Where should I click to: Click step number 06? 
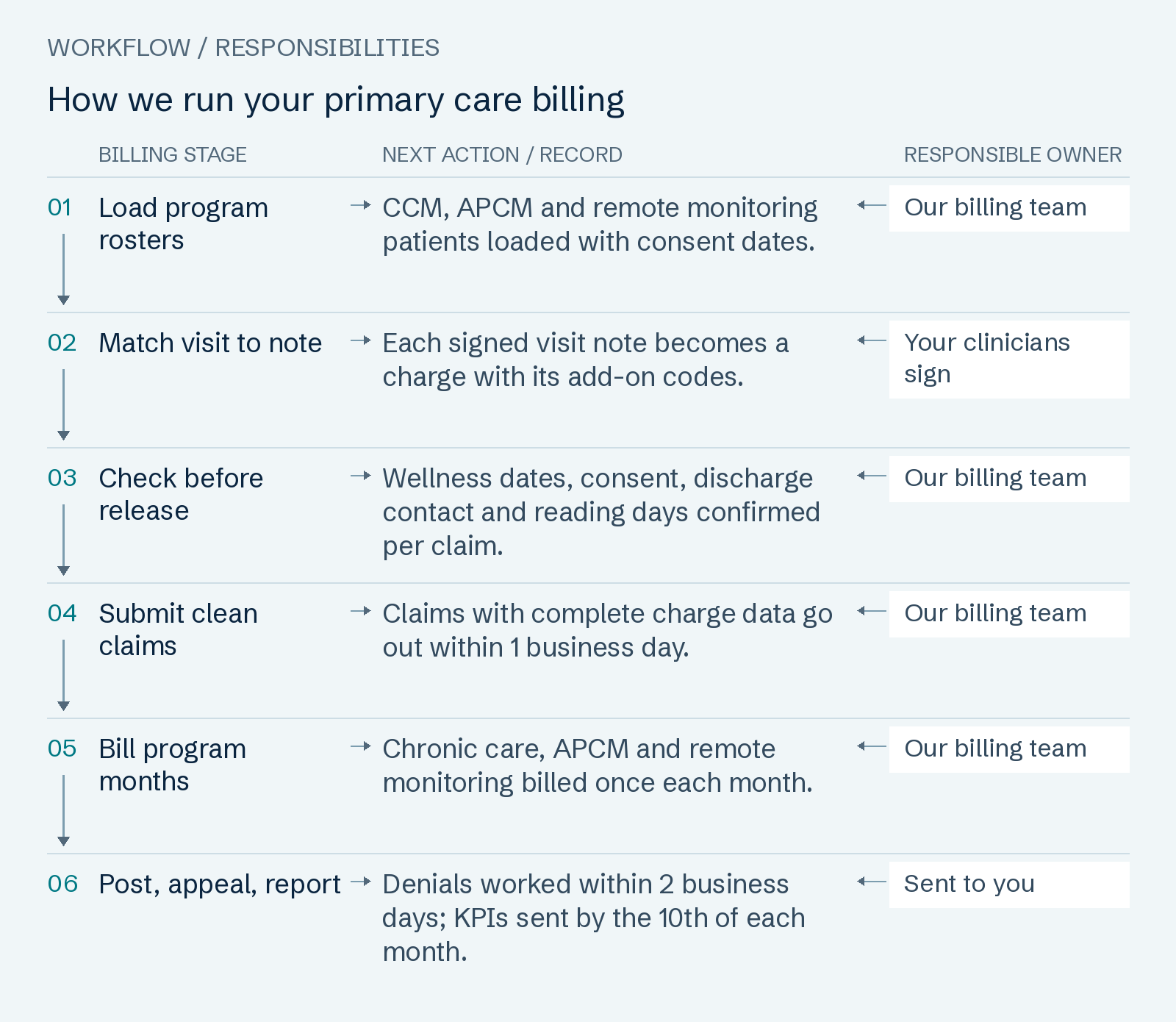[62, 884]
